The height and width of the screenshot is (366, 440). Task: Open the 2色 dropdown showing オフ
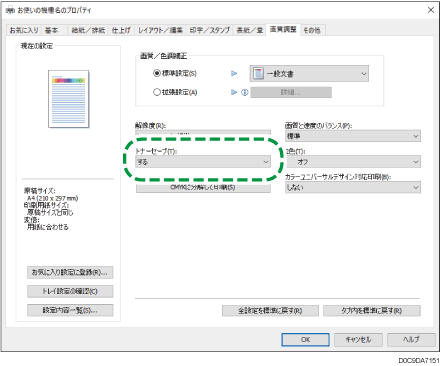353,162
